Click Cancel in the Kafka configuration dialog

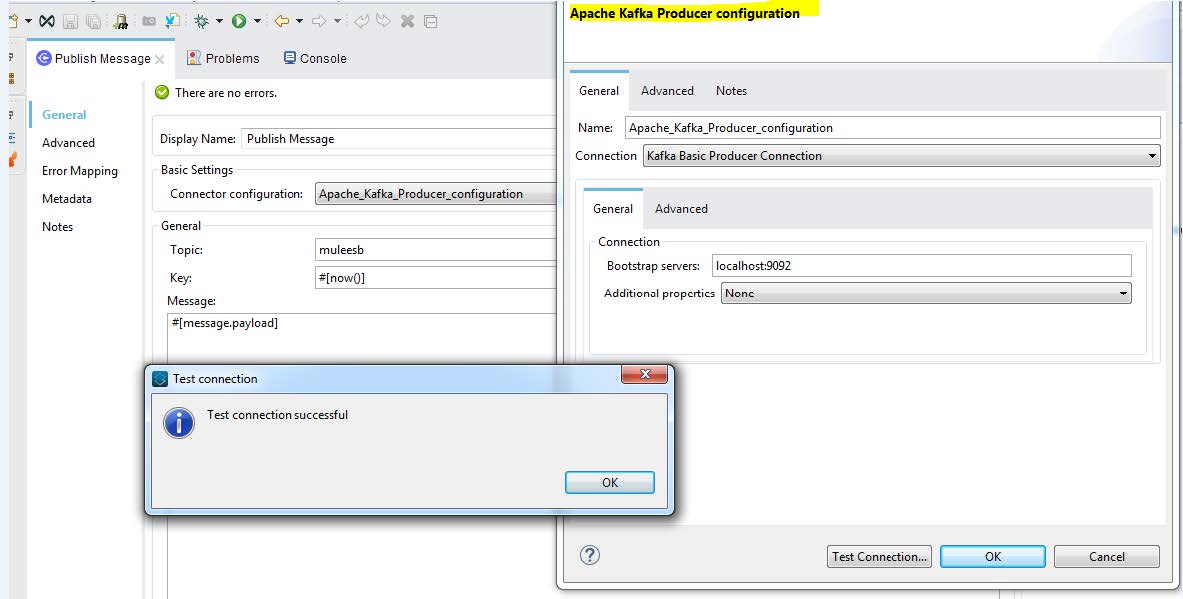[x=1106, y=557]
